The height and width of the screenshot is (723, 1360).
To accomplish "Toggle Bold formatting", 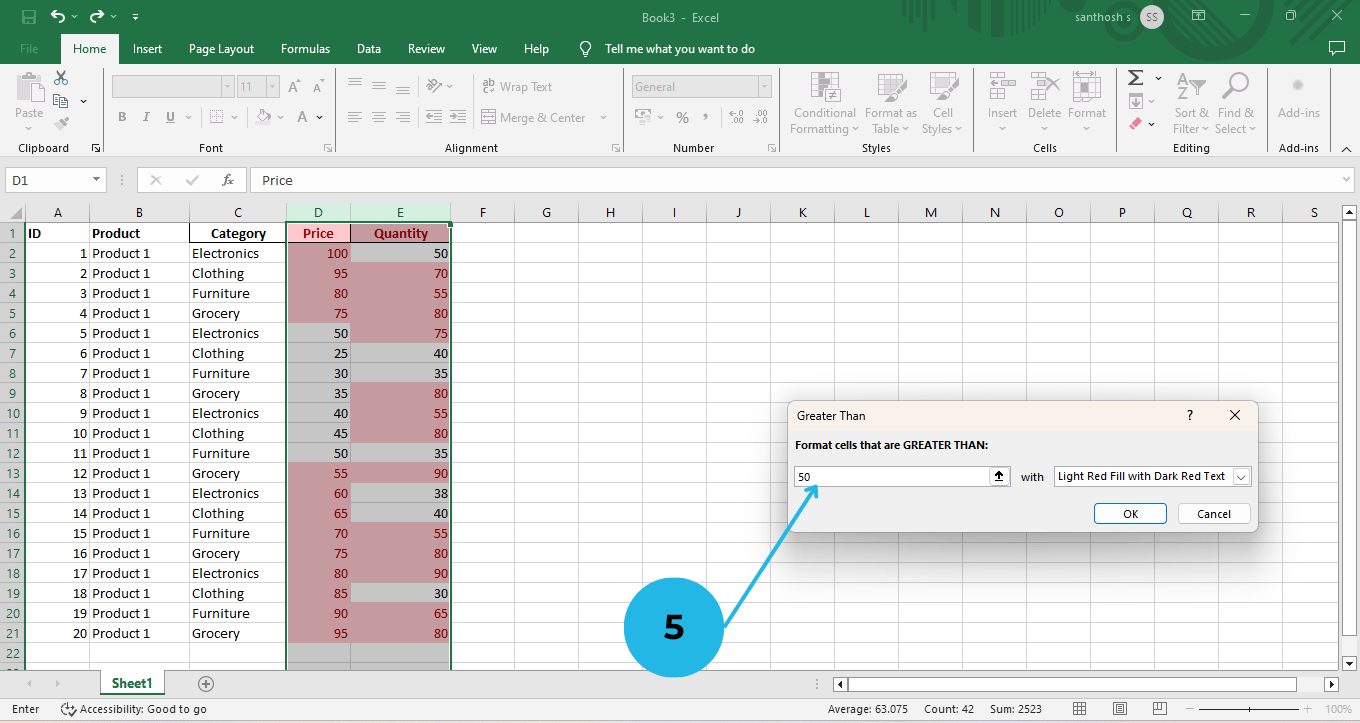I will pos(122,117).
